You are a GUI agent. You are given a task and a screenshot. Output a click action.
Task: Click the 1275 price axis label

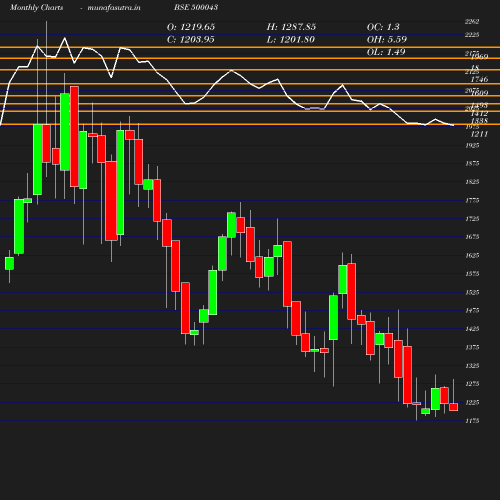pos(472,384)
